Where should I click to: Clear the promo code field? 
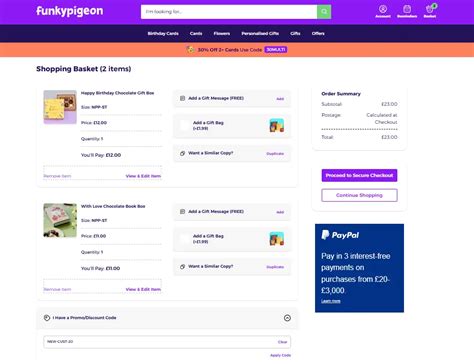(282, 342)
